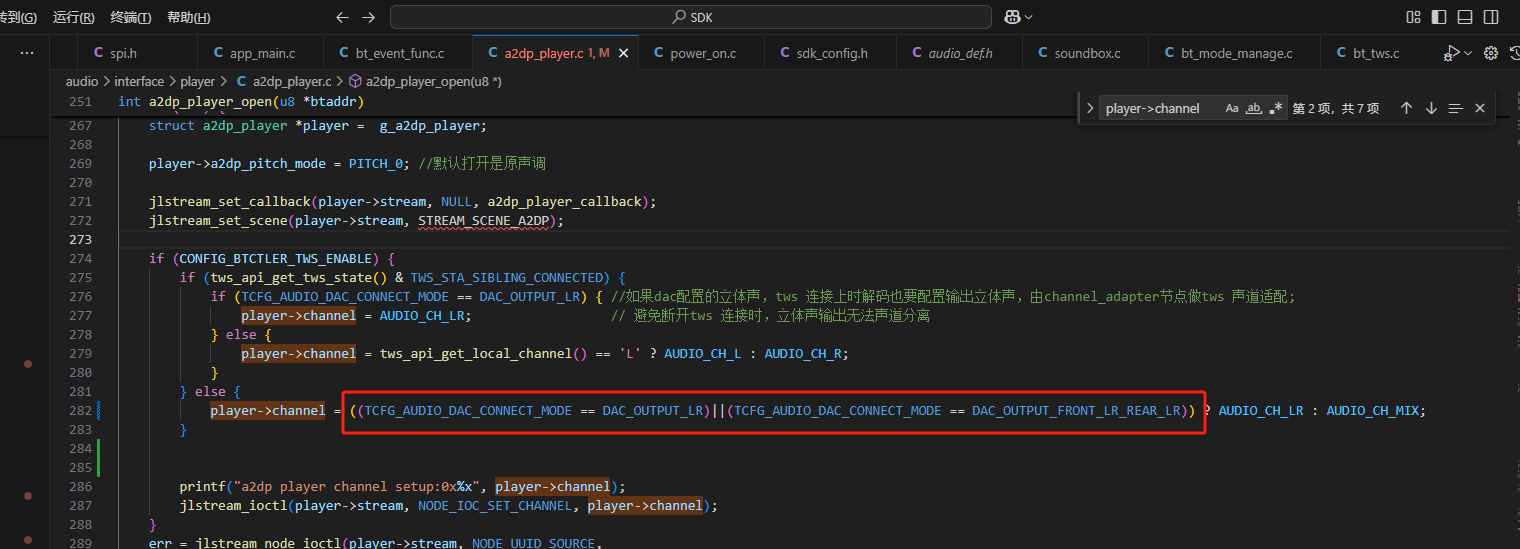Viewport: 1520px width, 549px height.
Task: Toggle Find in Selection icon
Action: 1455,108
